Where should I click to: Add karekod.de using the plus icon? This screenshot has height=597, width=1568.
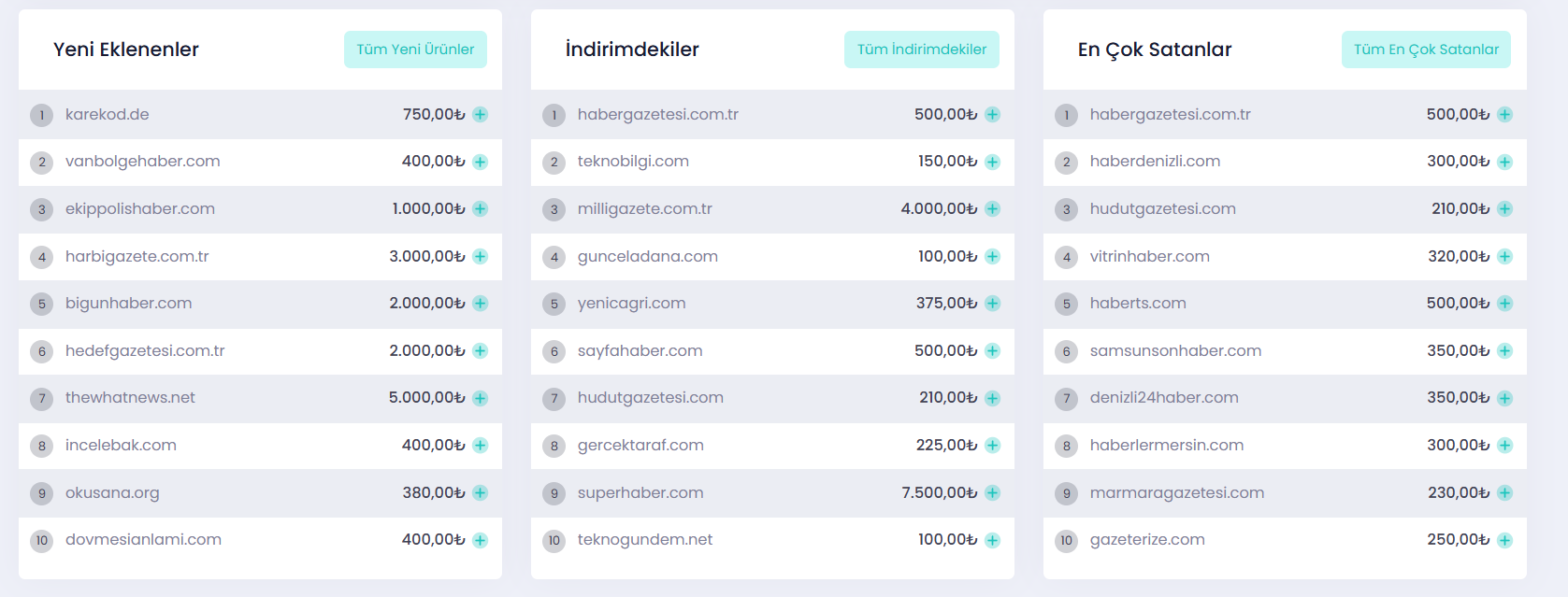click(x=480, y=115)
